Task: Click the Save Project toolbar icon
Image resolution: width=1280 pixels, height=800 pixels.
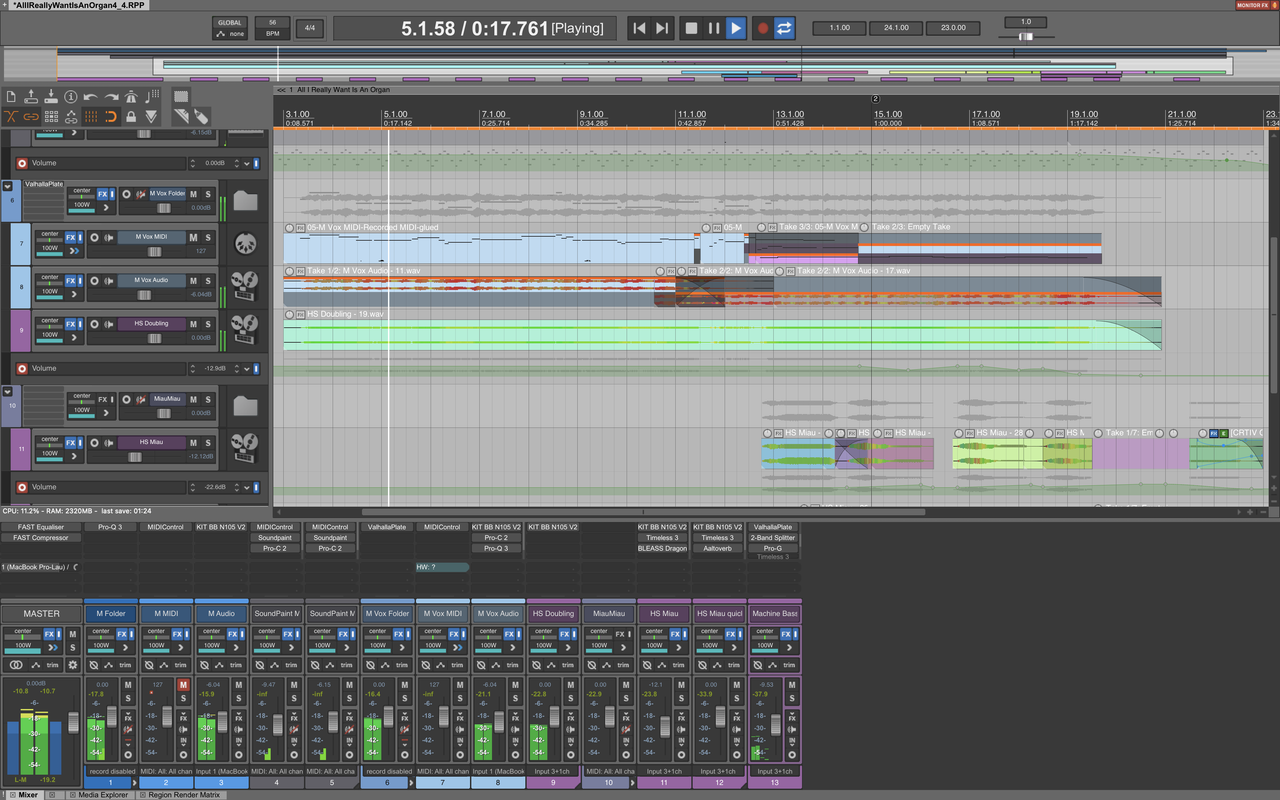Action: point(51,97)
